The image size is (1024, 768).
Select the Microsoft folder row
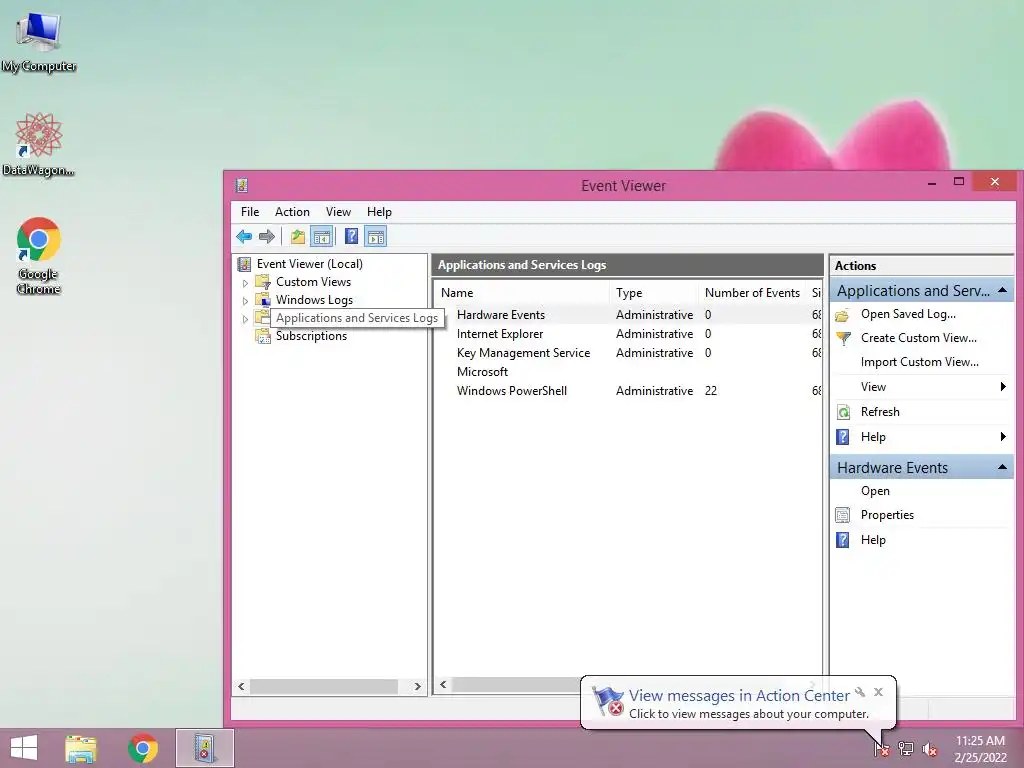tap(627, 372)
